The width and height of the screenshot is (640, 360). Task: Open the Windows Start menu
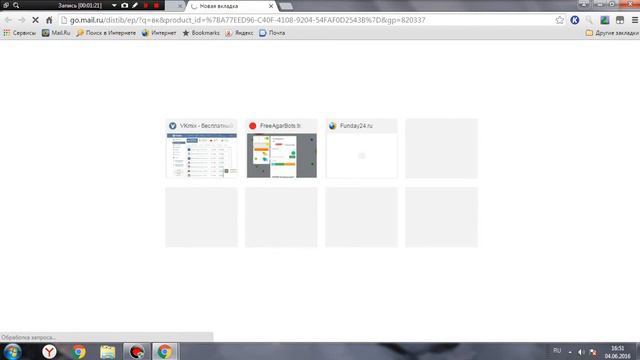coord(13,351)
